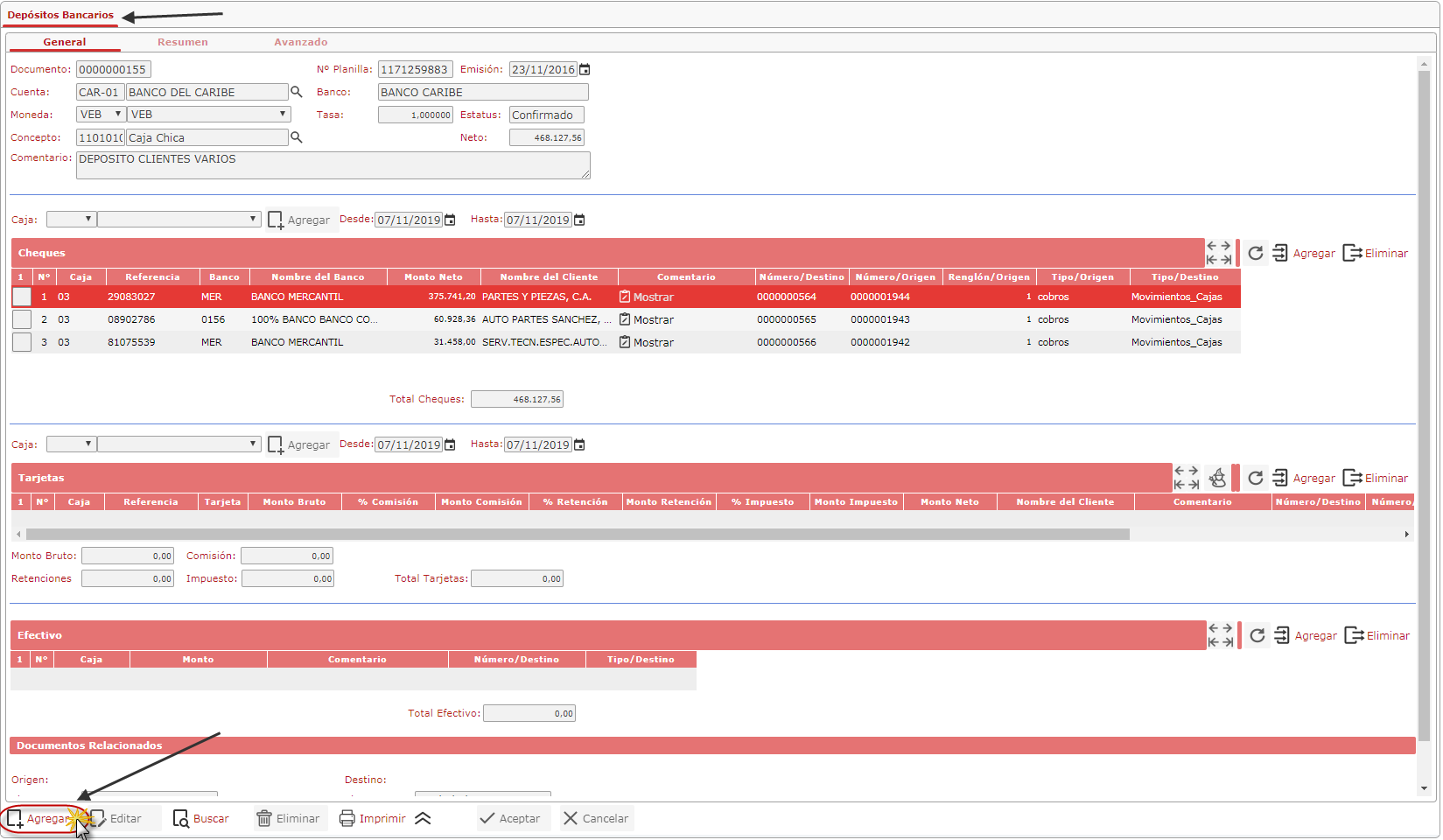The width and height of the screenshot is (1443, 840).
Task: Open the Moneda VEB code dropdown
Action: (101, 115)
